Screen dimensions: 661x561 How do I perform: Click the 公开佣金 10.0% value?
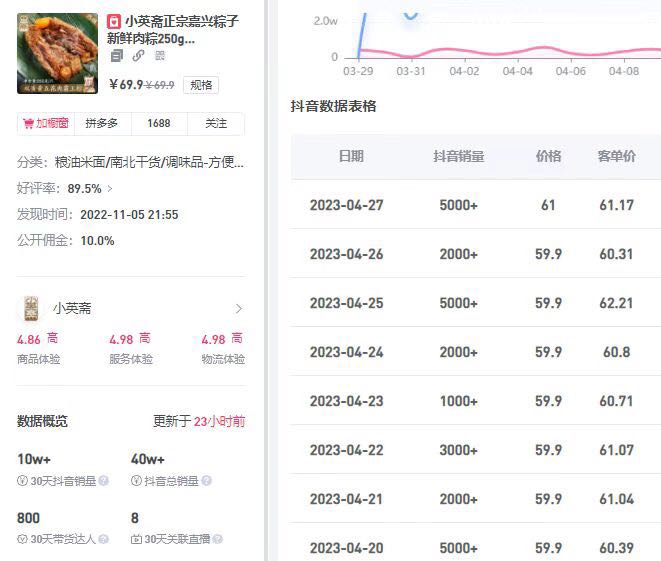click(x=97, y=241)
